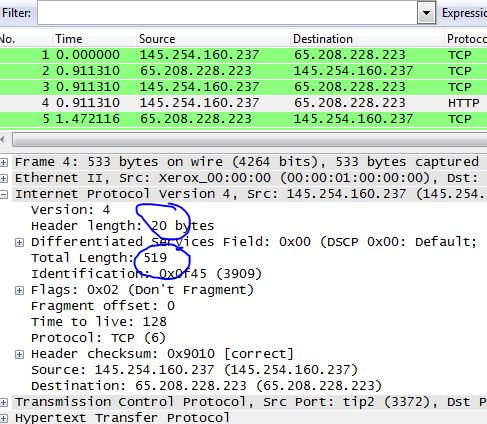Select the Fragment offset: 0 field
Screen dimensions: 487x424
pyautogui.click(x=103, y=306)
